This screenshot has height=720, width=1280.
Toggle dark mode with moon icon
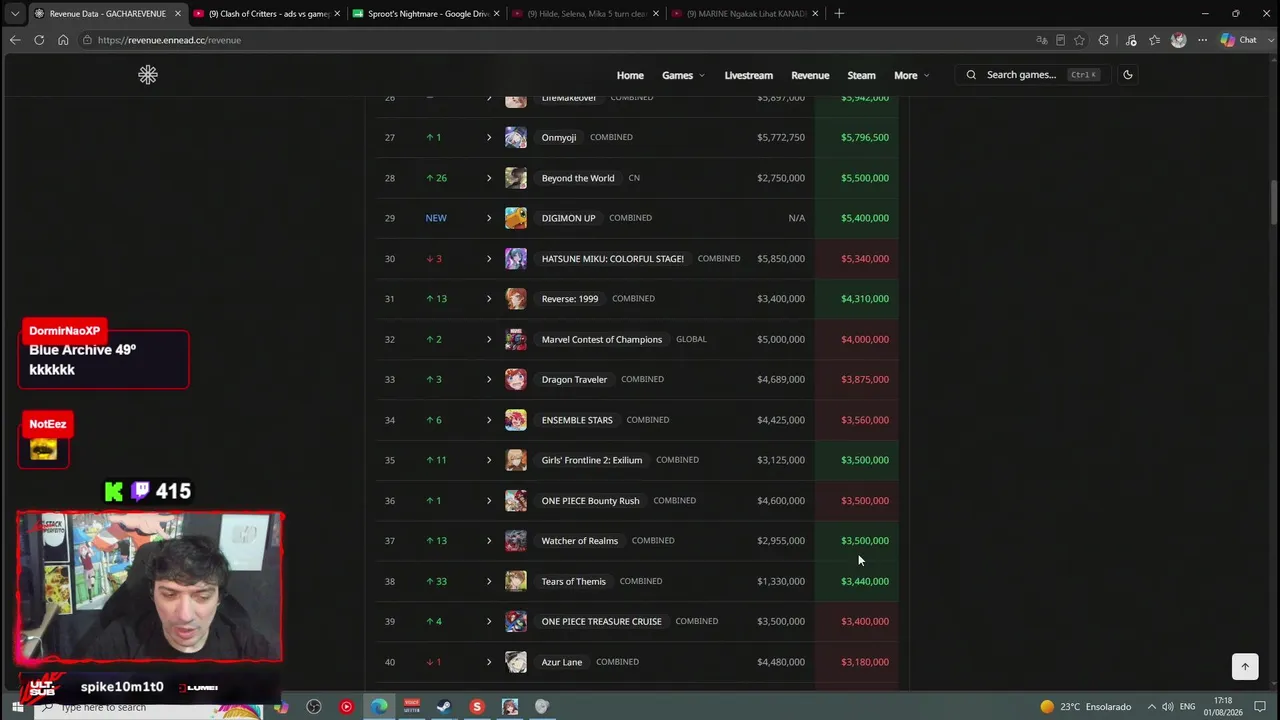point(1128,75)
